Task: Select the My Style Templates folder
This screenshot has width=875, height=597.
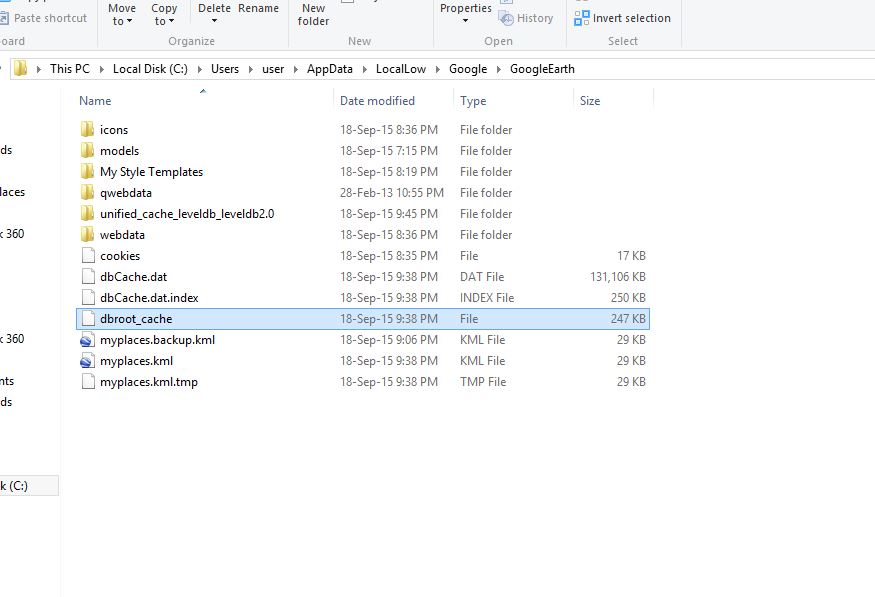Action: [x=150, y=172]
